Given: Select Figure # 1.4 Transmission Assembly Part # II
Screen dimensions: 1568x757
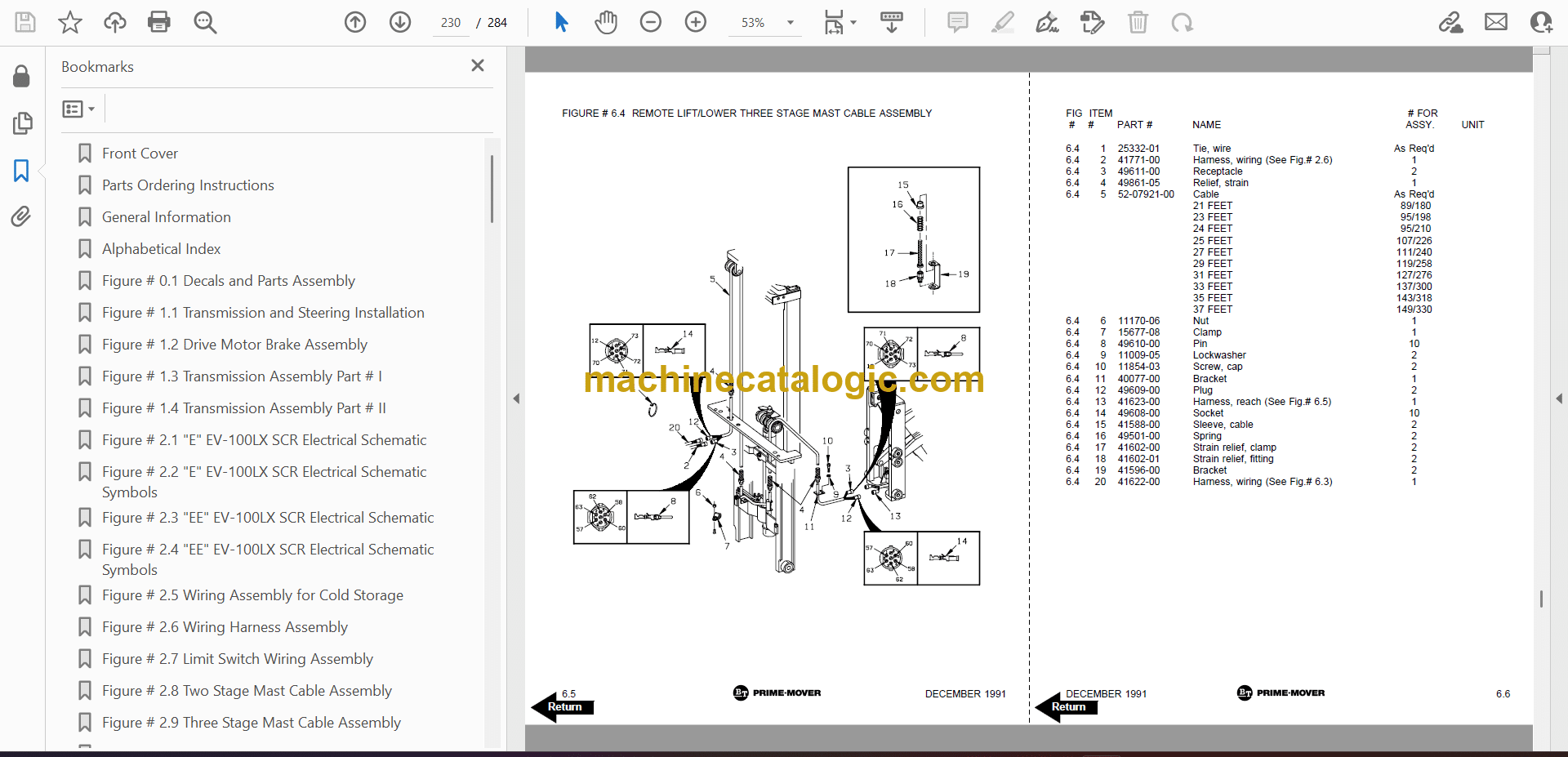Looking at the screenshot, I should [x=244, y=408].
